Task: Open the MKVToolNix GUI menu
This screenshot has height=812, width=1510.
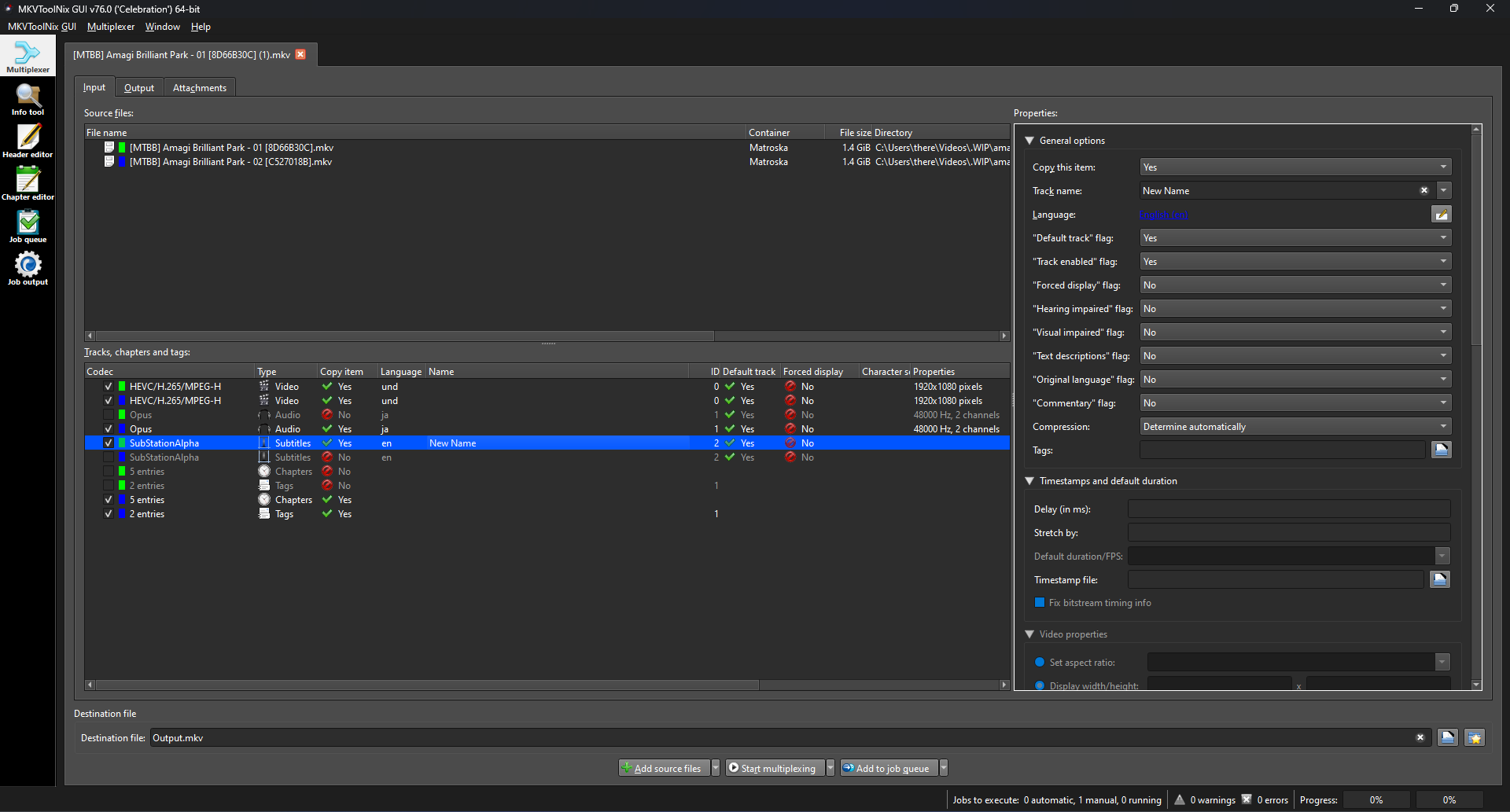Action: (x=42, y=26)
